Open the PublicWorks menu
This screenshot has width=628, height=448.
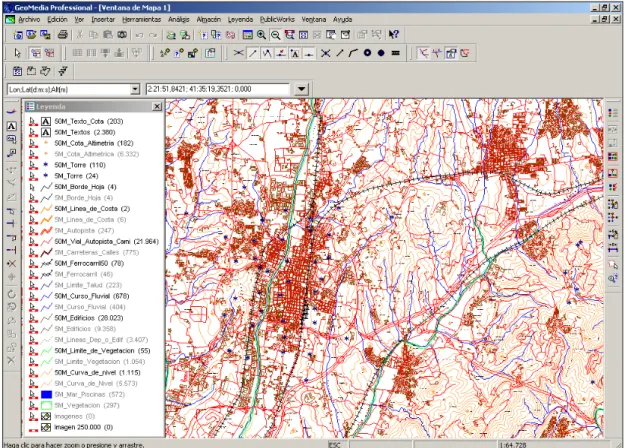(277, 19)
